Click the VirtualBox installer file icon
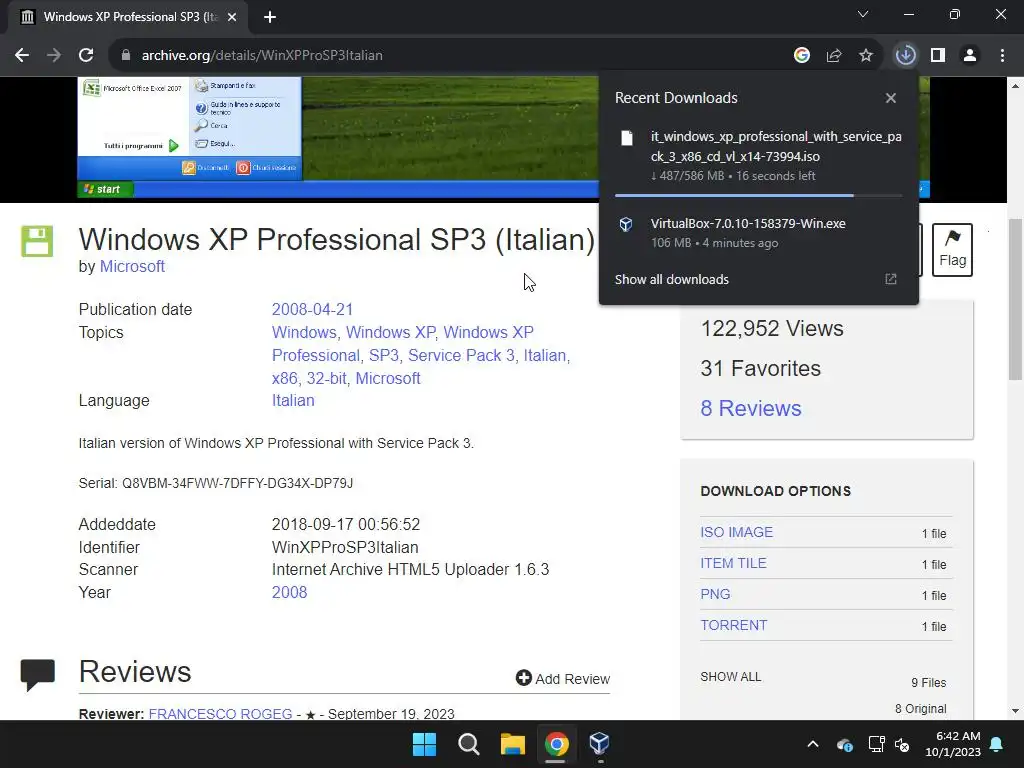 pos(626,225)
